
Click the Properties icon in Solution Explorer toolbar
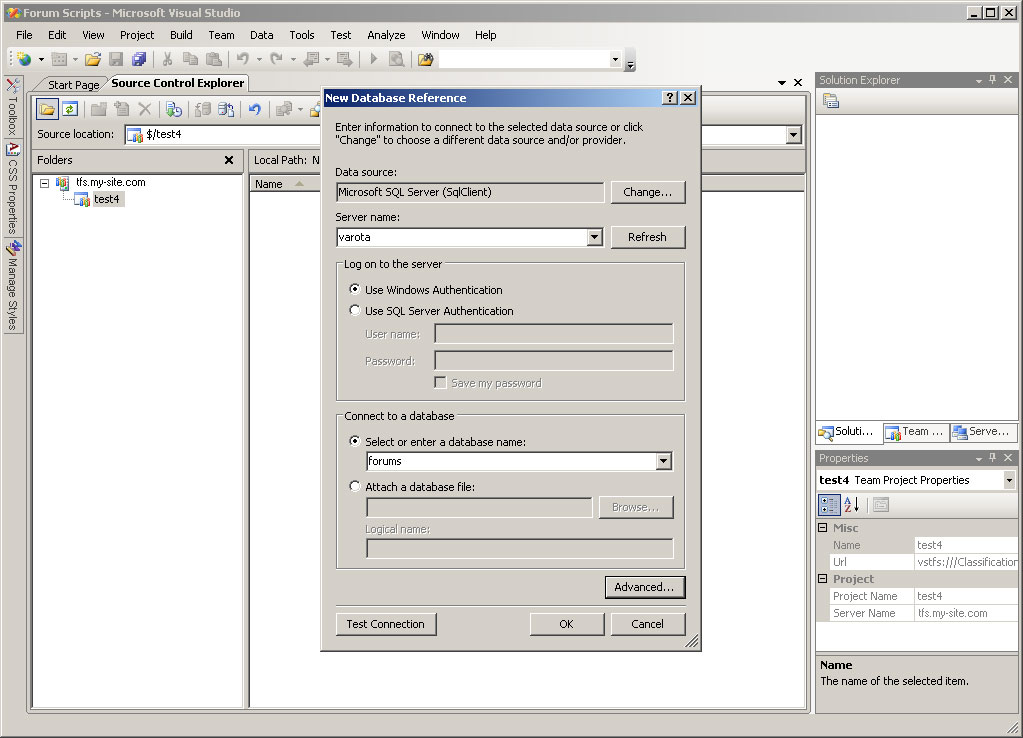[x=831, y=101]
